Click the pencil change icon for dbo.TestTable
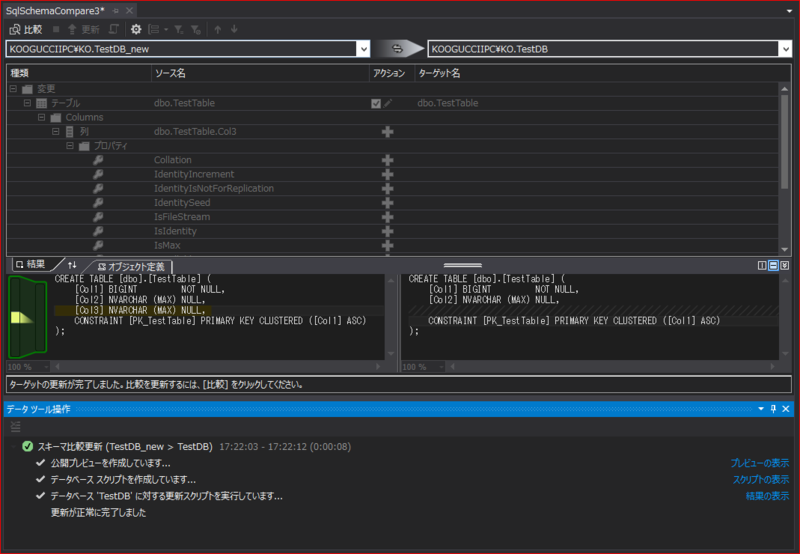The height and width of the screenshot is (554, 800). (x=388, y=103)
